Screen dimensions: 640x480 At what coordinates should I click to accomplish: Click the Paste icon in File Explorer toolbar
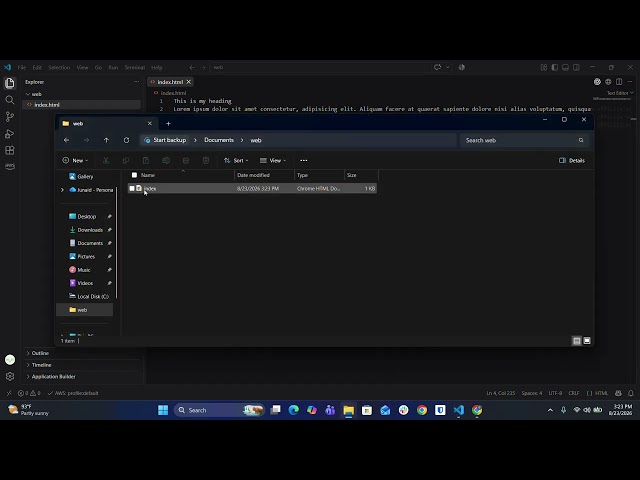[146, 160]
